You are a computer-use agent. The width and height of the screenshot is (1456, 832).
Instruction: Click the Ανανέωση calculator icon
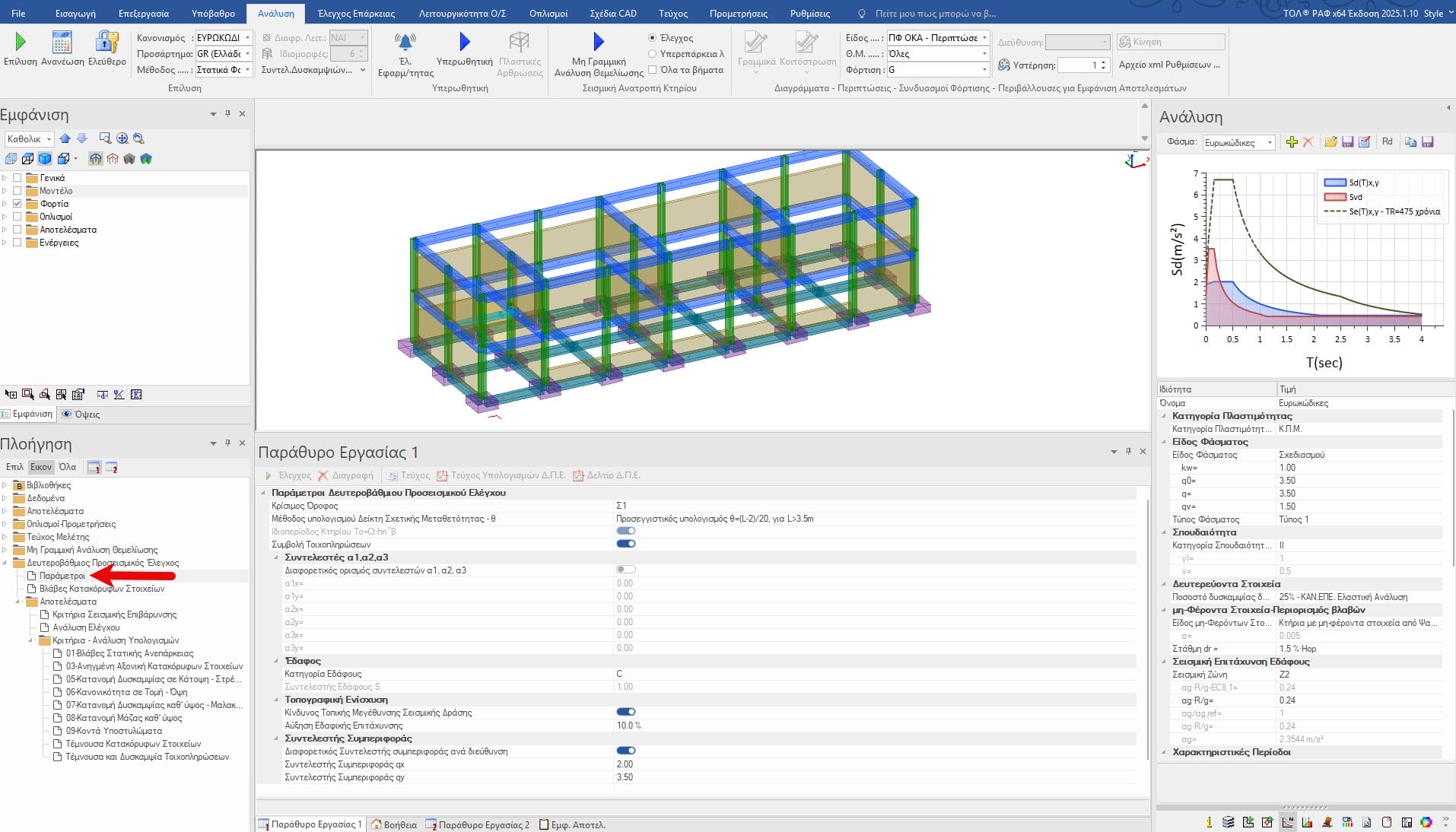coord(62,42)
